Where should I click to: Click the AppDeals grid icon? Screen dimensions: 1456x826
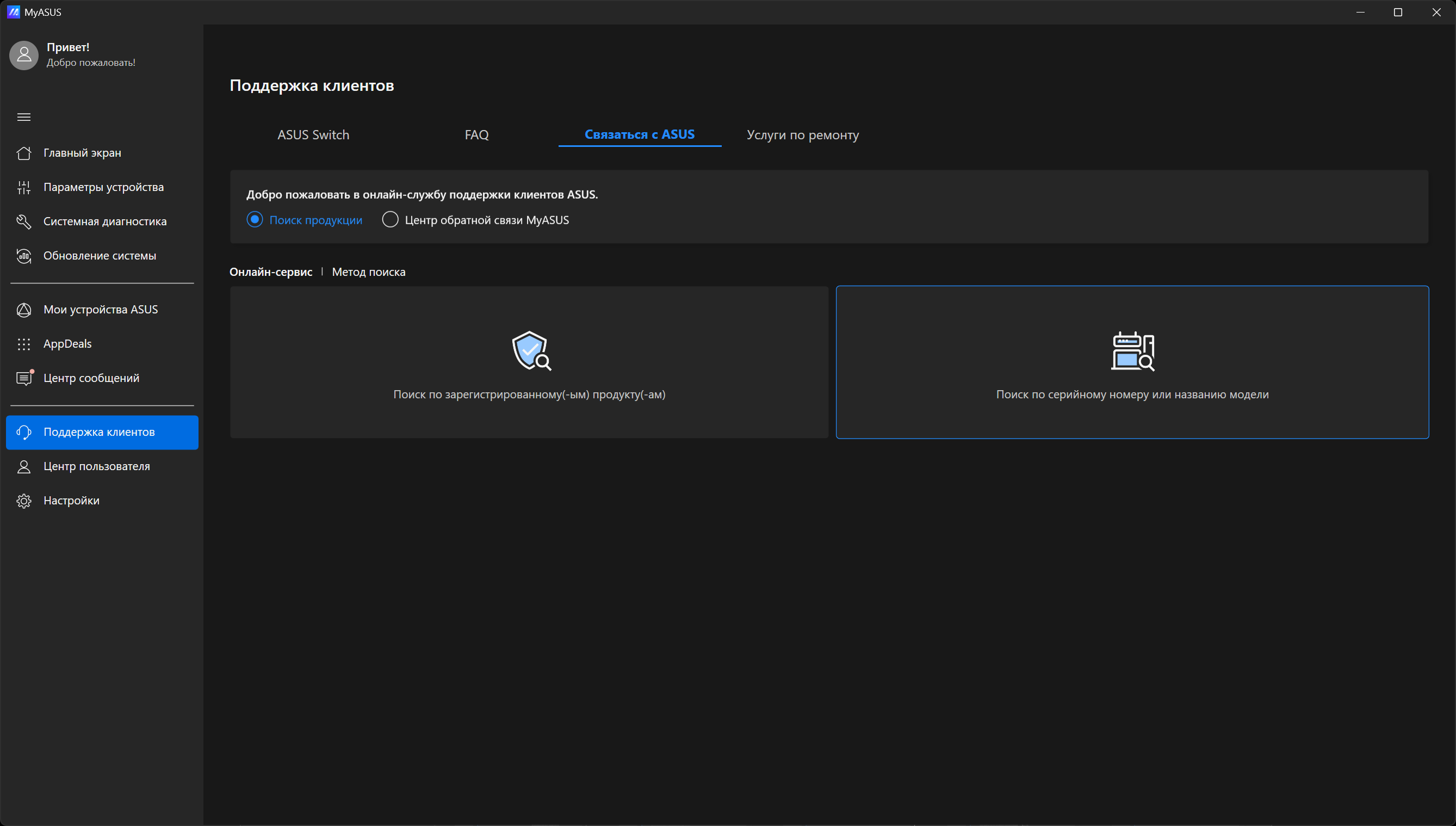tap(24, 344)
